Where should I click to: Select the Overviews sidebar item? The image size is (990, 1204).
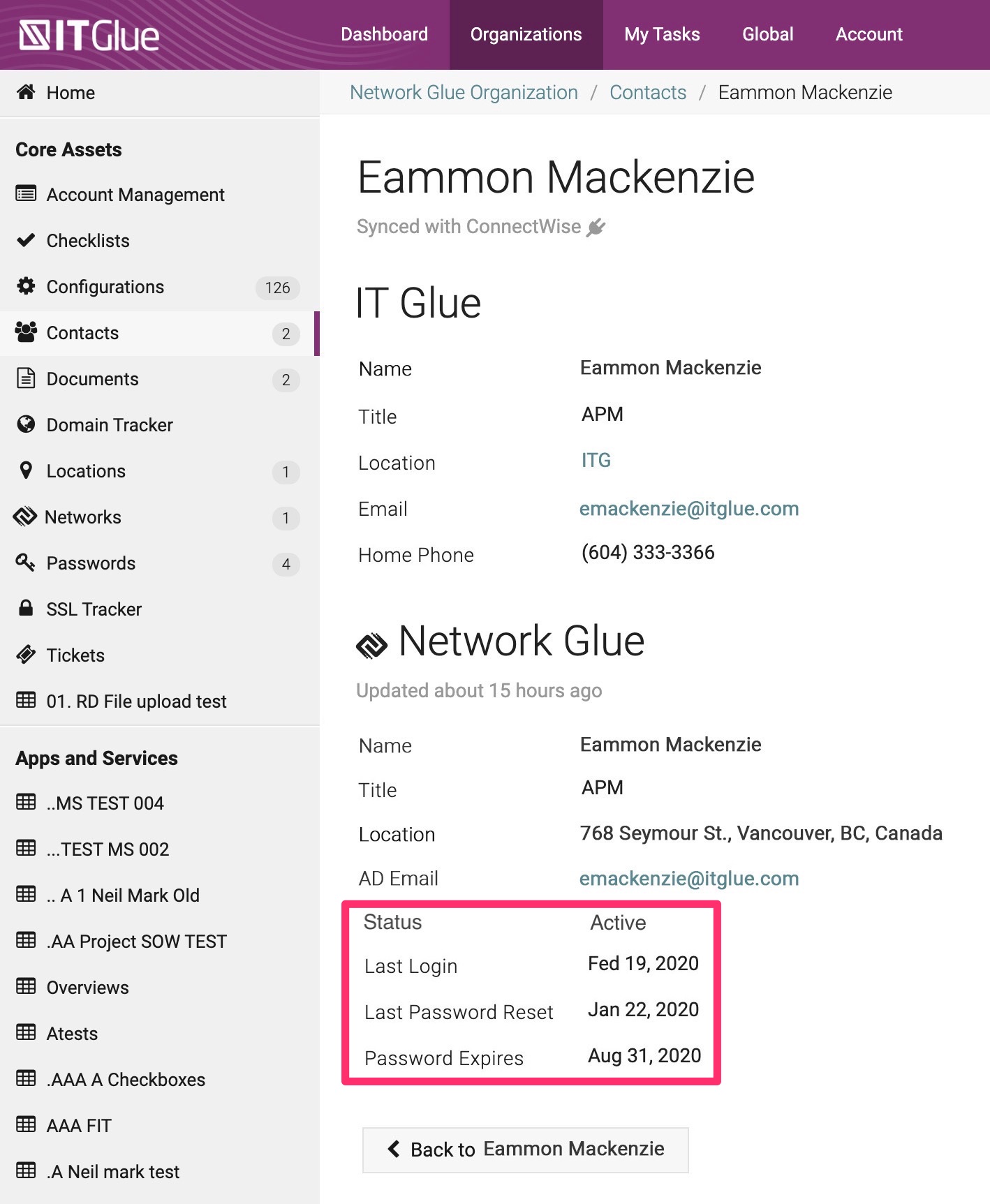88,988
